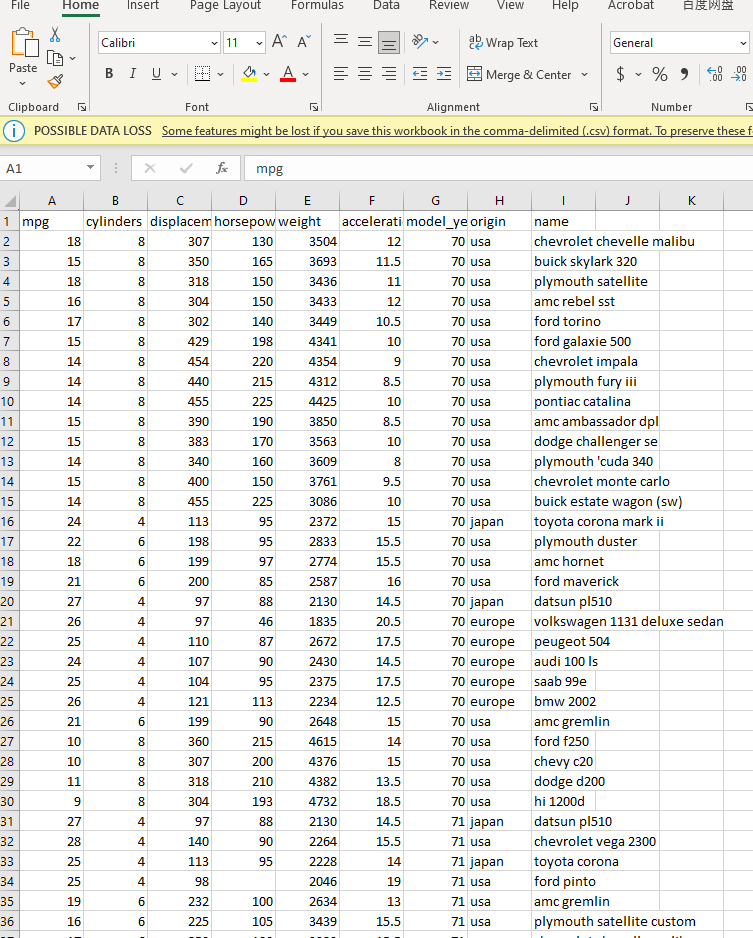Open the font size 11 dropdown

click(259, 43)
